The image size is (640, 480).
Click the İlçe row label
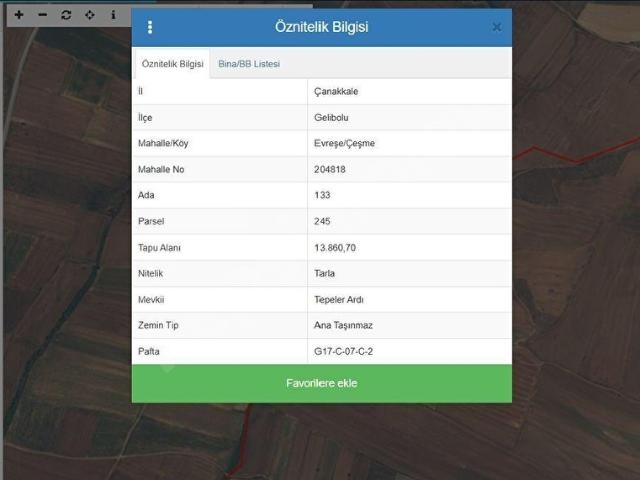pyautogui.click(x=145, y=118)
